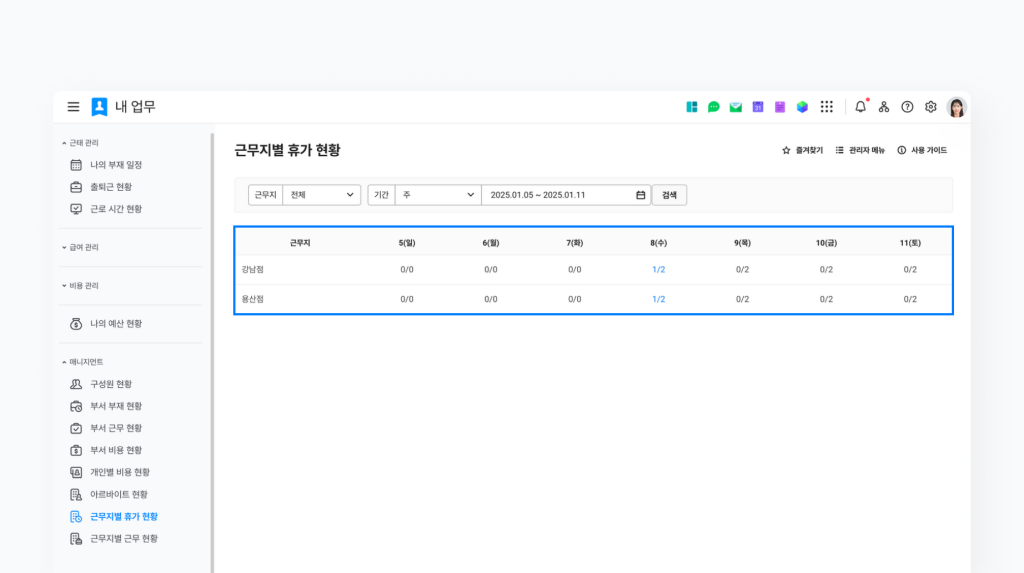Click 강남점 0/2 cell under 10(금)
Viewport: 1024px width, 573px height.
tap(826, 269)
